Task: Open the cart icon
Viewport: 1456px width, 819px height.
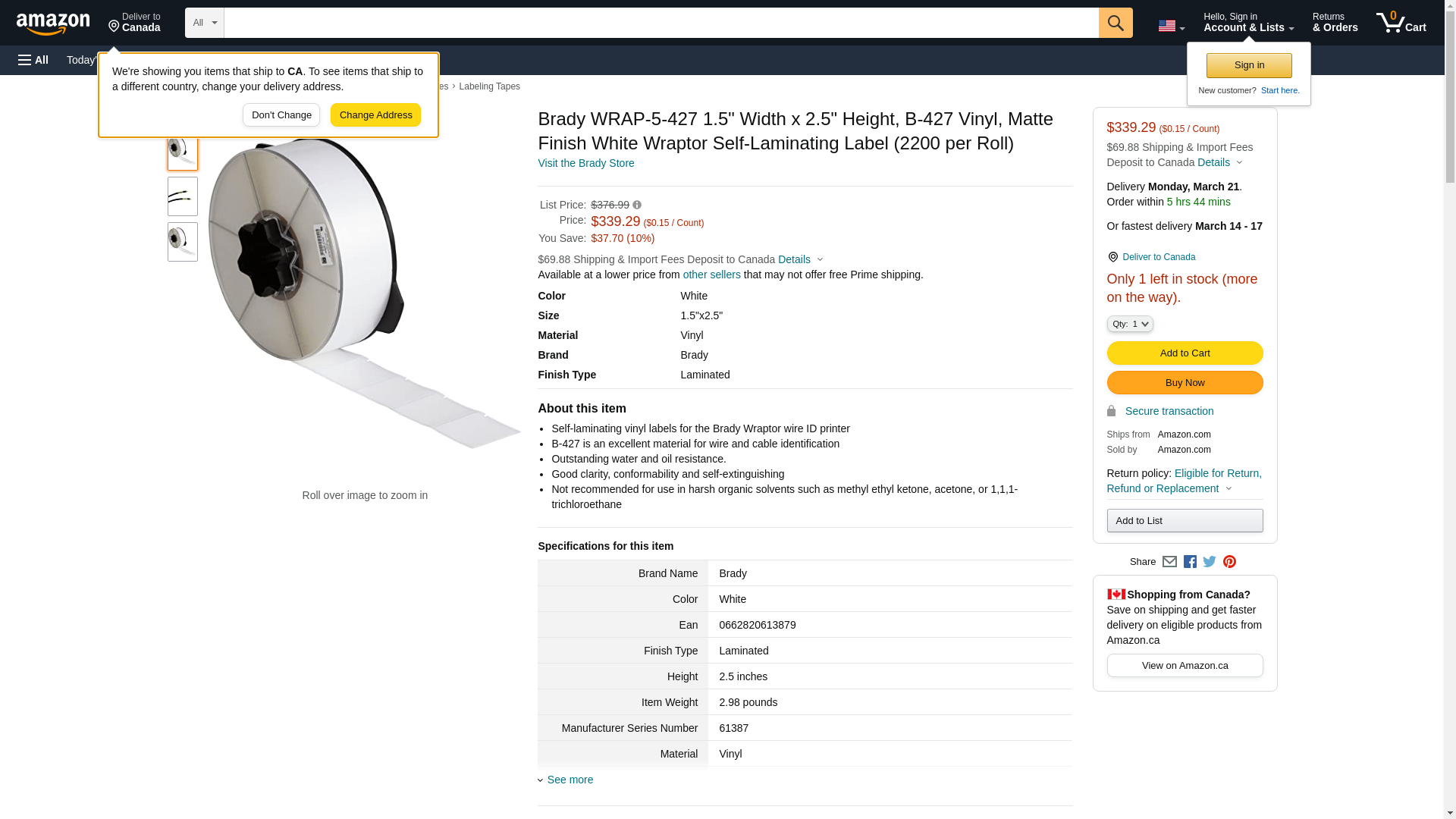Action: pyautogui.click(x=1401, y=23)
